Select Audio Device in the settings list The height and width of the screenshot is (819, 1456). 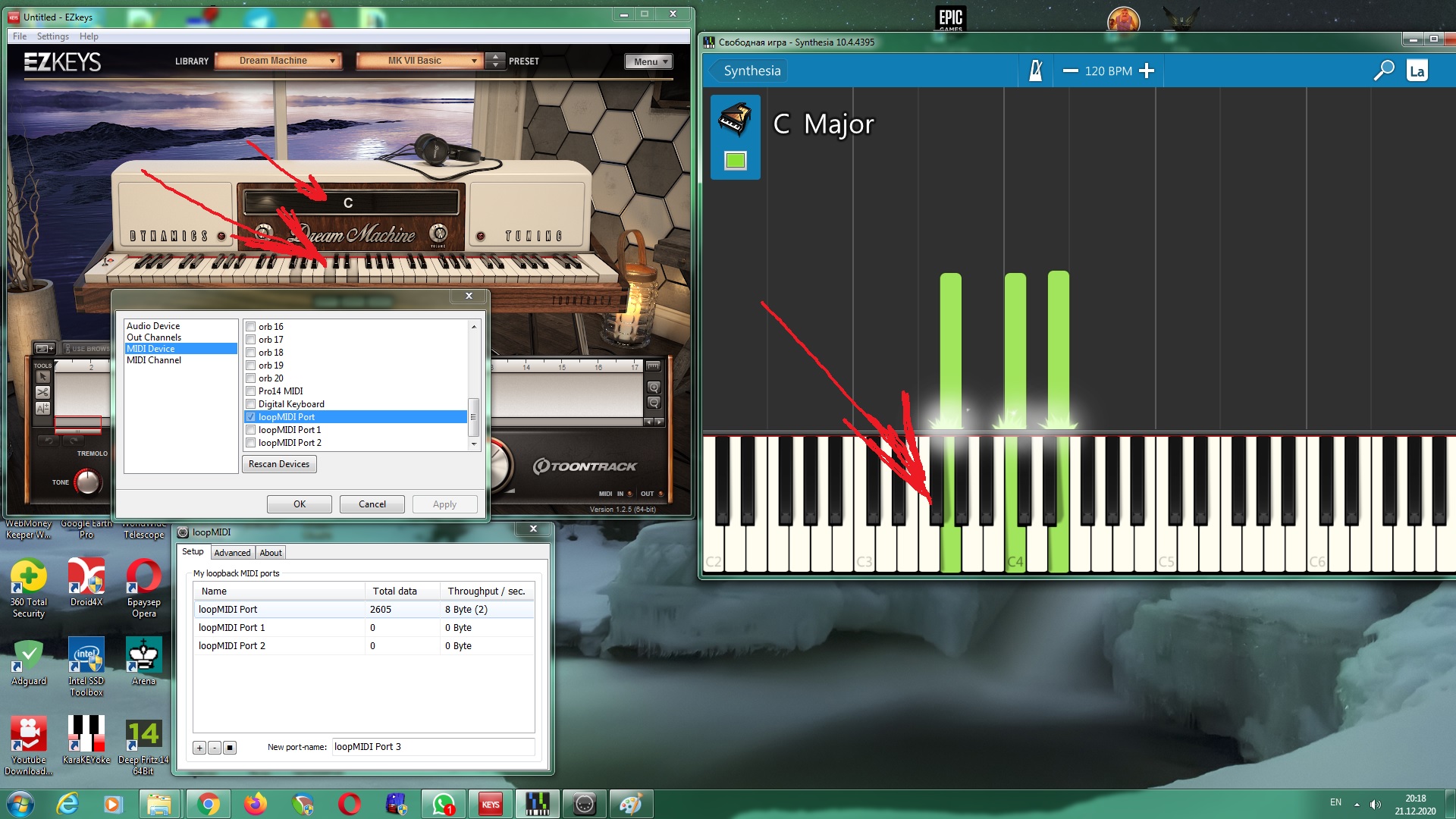[153, 326]
